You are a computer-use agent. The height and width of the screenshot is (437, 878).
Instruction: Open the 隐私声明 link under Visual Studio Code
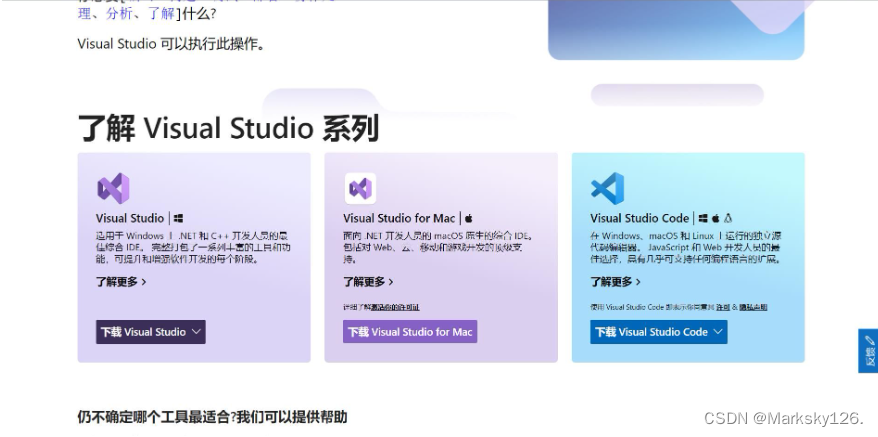(753, 307)
